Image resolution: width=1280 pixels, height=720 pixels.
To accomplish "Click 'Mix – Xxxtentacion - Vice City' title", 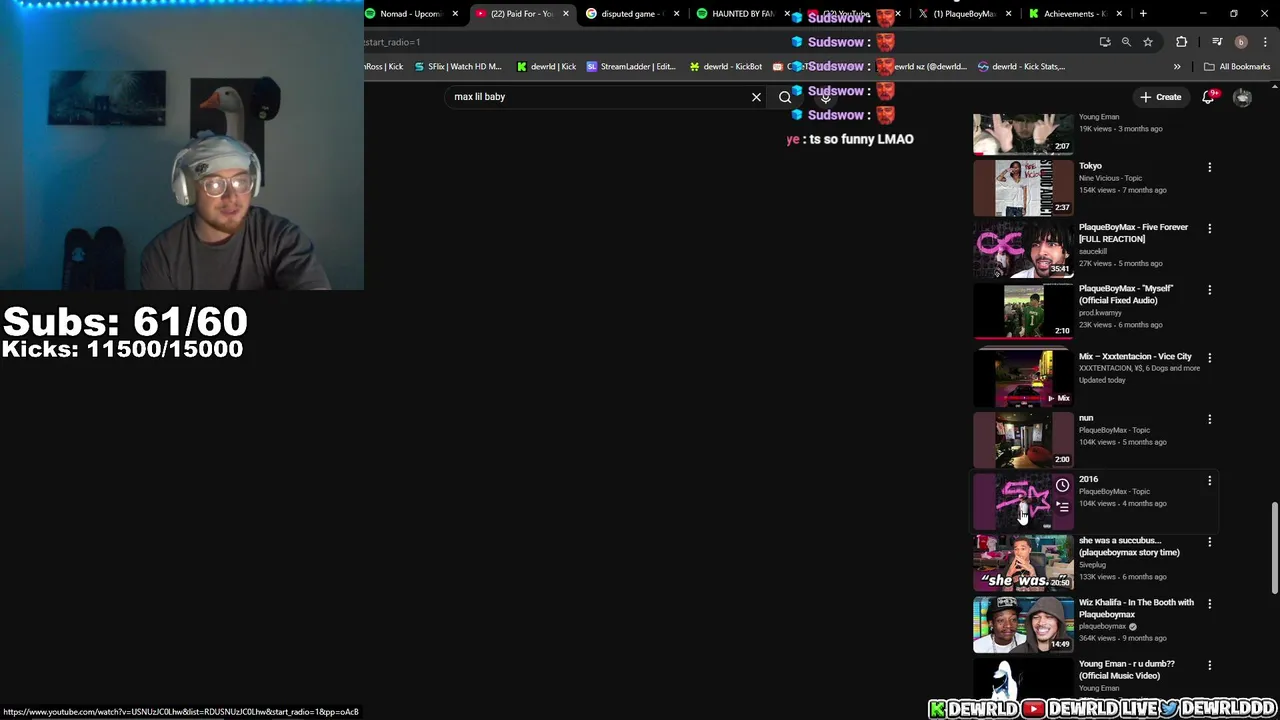I will coord(1135,356).
